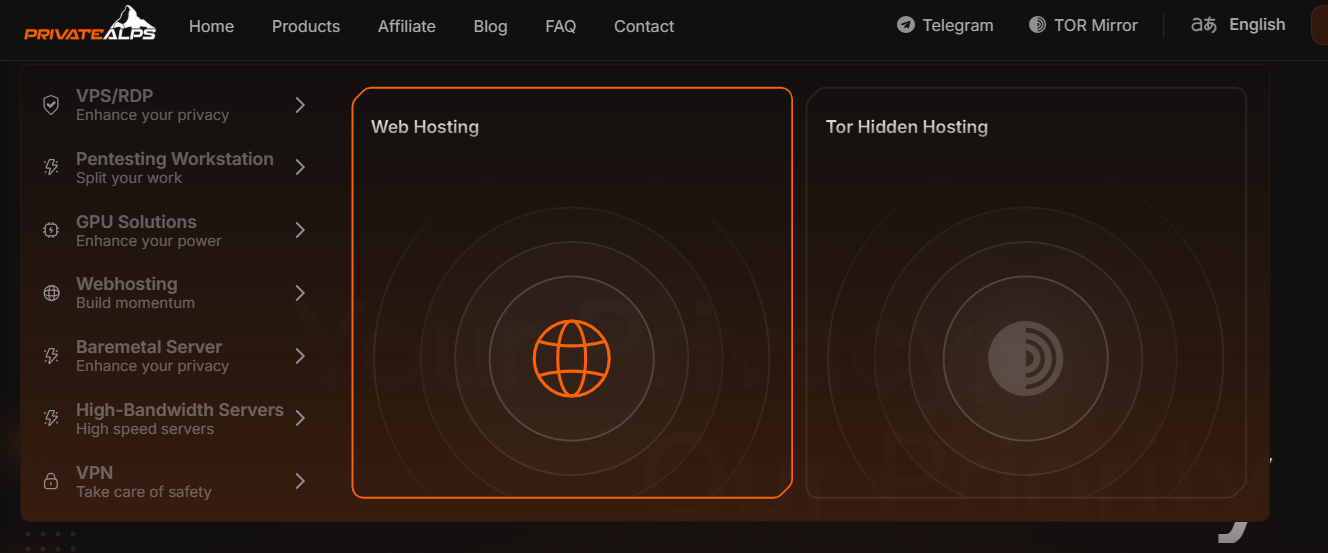Select the VPN entry text
Image resolution: width=1328 pixels, height=553 pixels.
tap(94, 473)
